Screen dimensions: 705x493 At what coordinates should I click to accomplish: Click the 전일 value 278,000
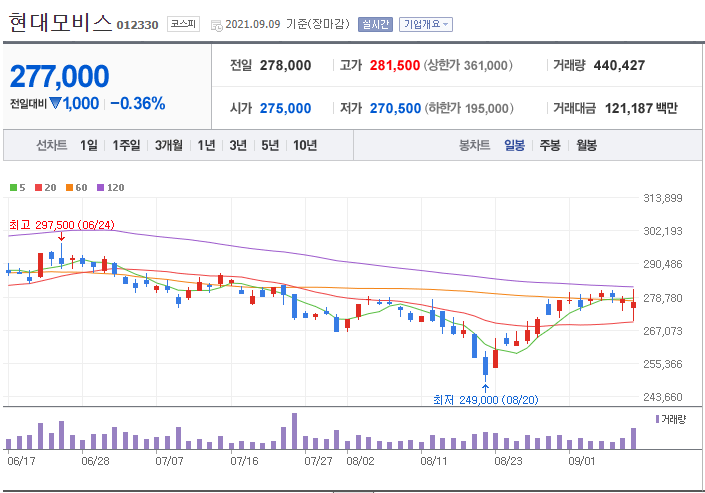point(286,66)
